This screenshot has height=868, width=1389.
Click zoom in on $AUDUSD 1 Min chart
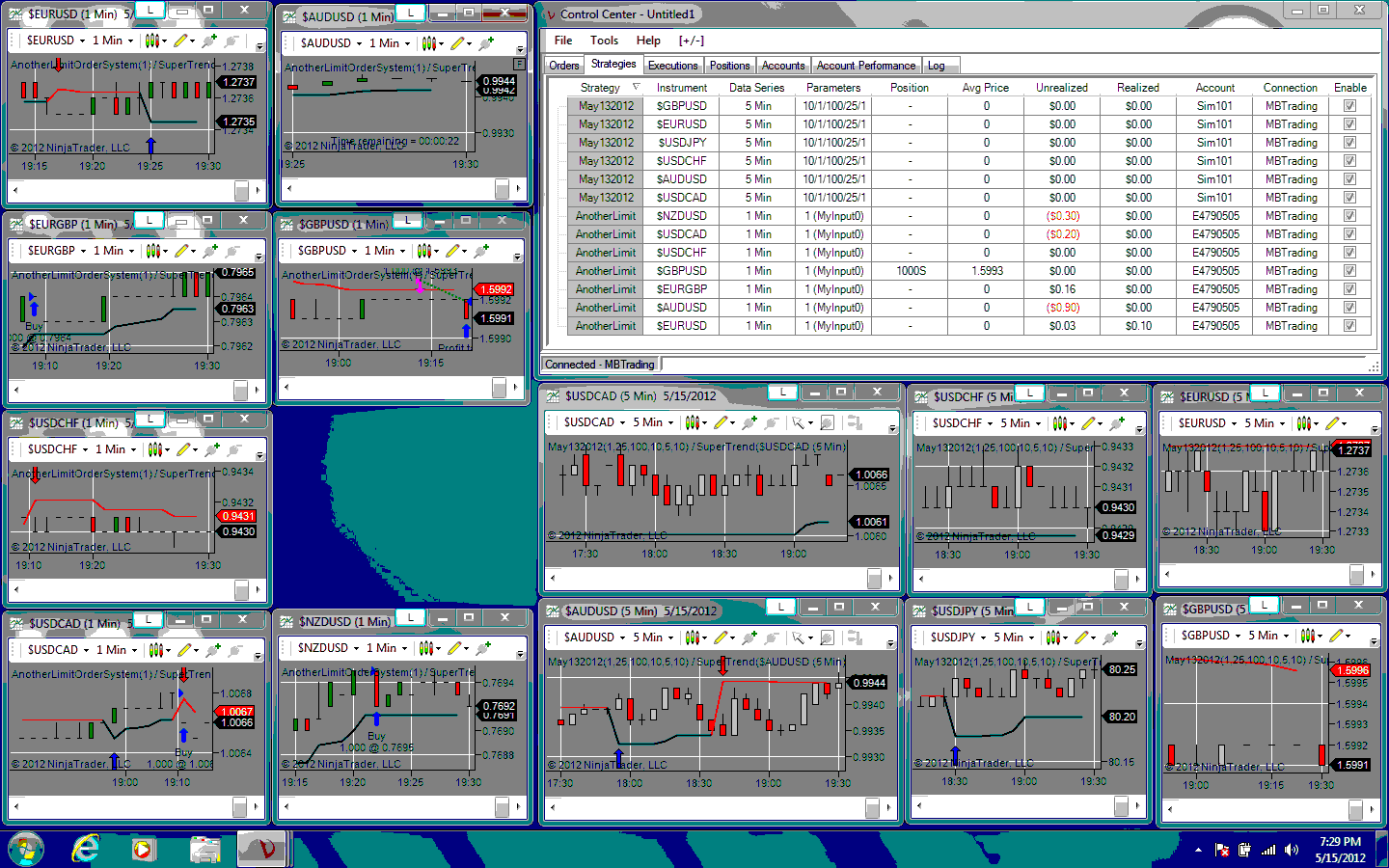click(x=486, y=43)
